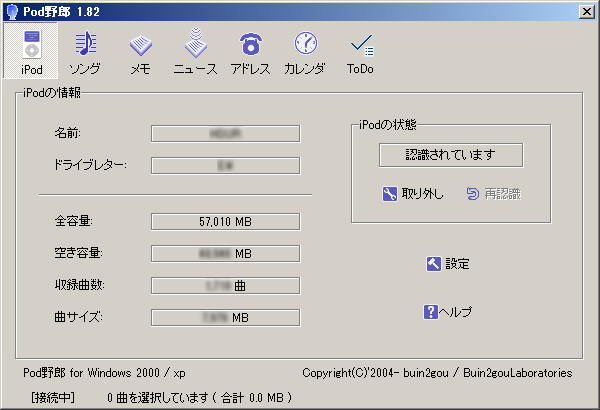Viewport: 600px width, 410px height.
Task: Open the ソング (Songs) section
Action: (x=86, y=53)
